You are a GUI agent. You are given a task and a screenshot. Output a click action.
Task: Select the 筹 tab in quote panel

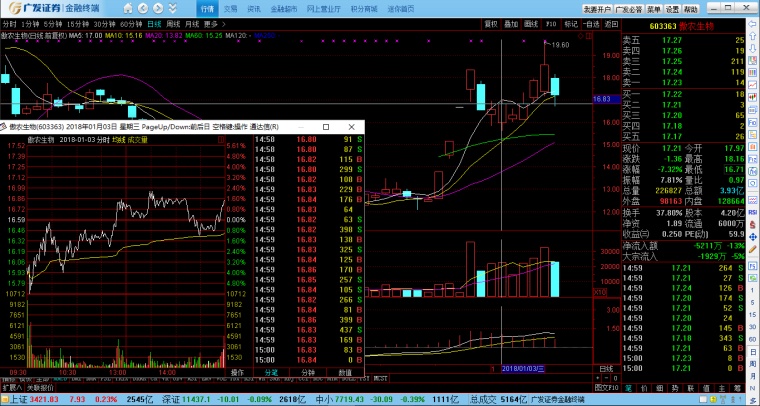tap(737, 388)
